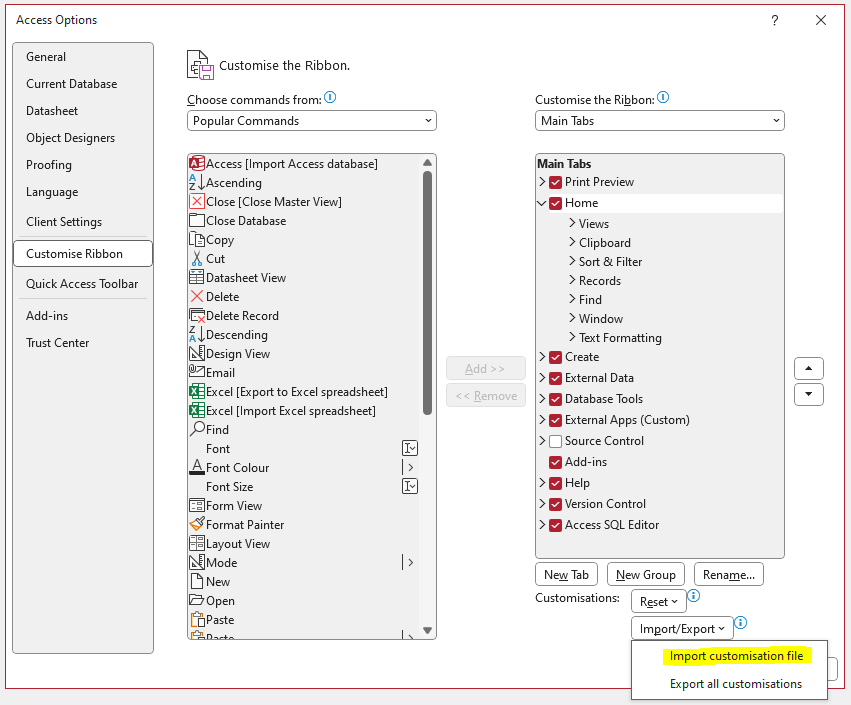
Task: Click the Paste clipboard icon
Action: point(196,619)
